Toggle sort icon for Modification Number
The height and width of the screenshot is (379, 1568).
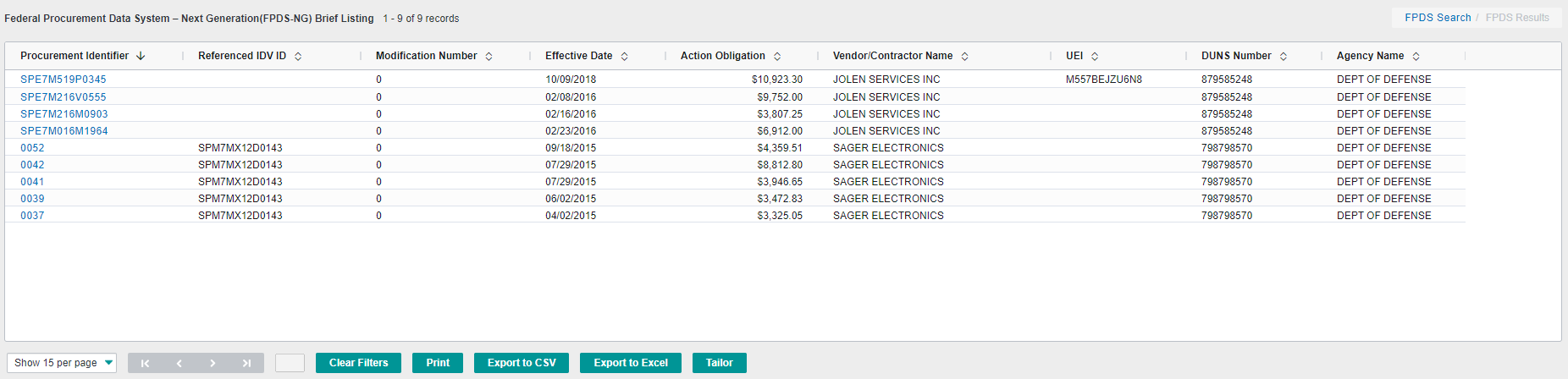489,56
